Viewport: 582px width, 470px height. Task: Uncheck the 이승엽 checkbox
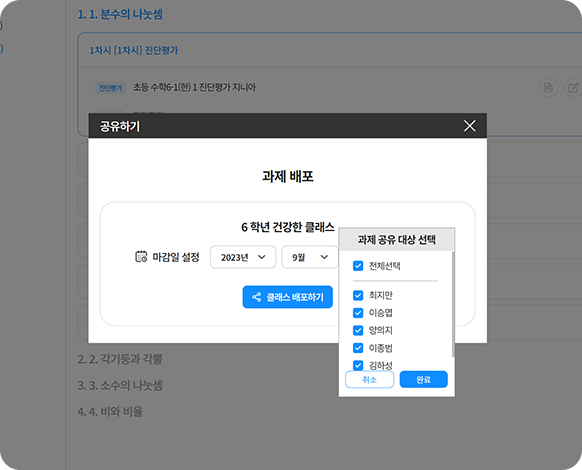point(358,313)
